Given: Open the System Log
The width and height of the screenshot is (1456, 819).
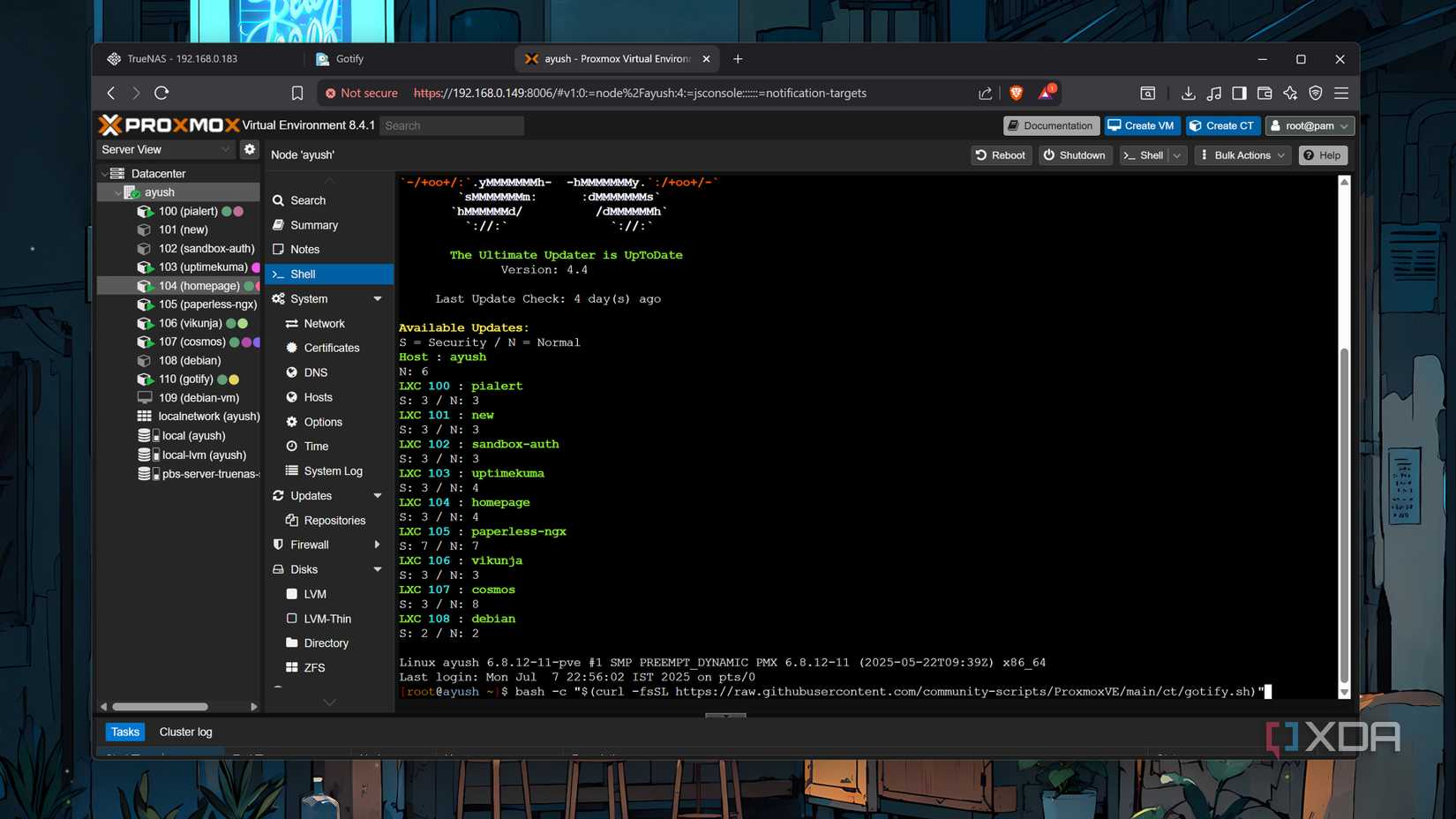Looking at the screenshot, I should (334, 470).
